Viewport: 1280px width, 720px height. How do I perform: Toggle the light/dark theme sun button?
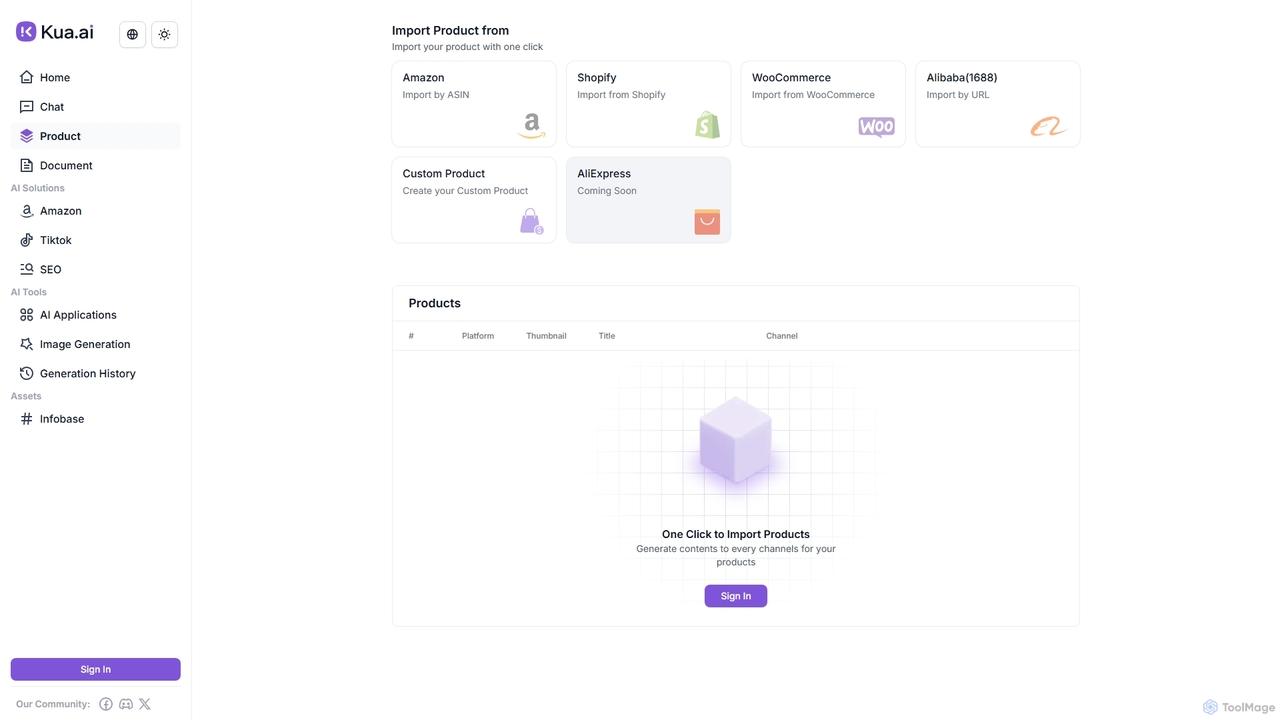[x=164, y=34]
